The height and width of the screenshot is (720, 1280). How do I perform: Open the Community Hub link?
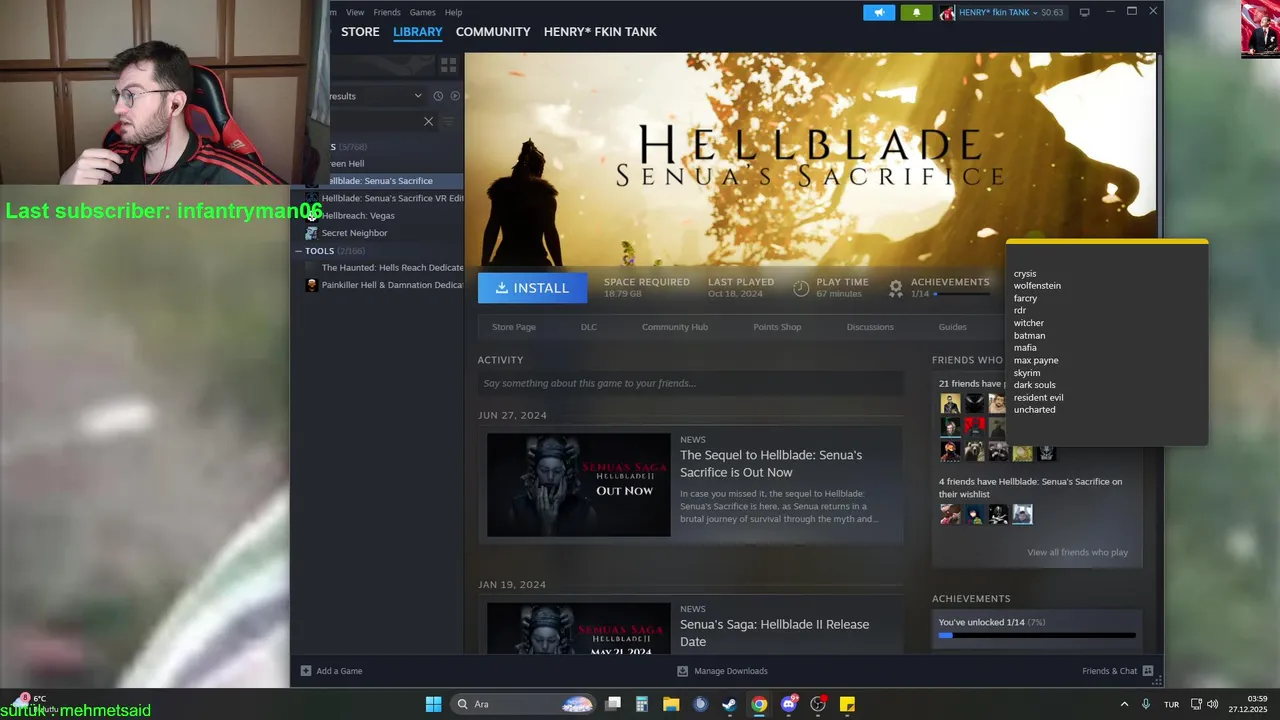click(675, 327)
